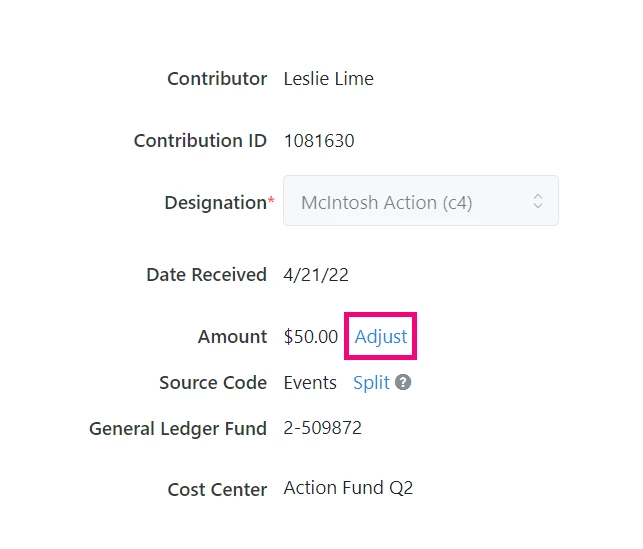Click the Adjust link next to Amount
Image resolution: width=643 pixels, height=549 pixels.
tap(381, 337)
